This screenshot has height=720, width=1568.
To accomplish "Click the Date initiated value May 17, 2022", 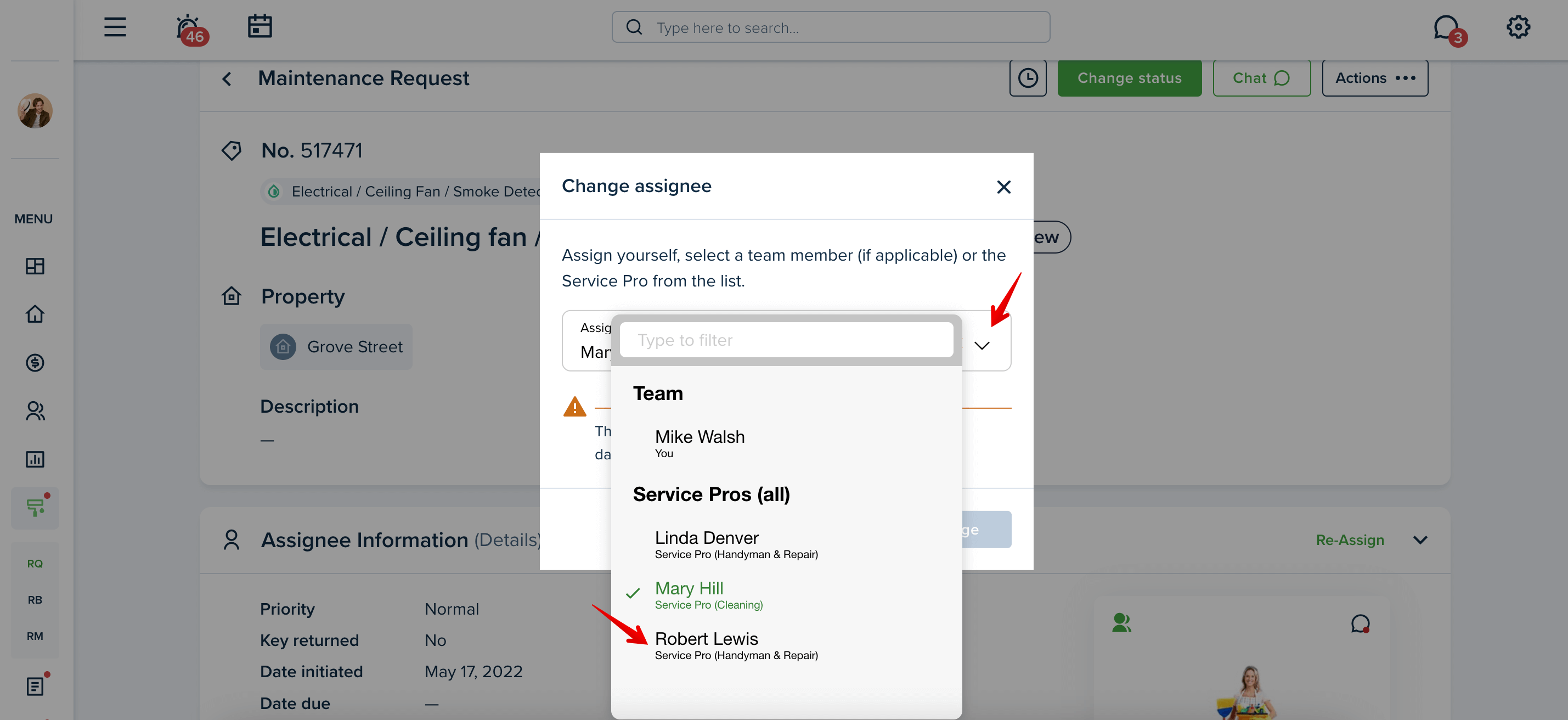I will coord(473,671).
